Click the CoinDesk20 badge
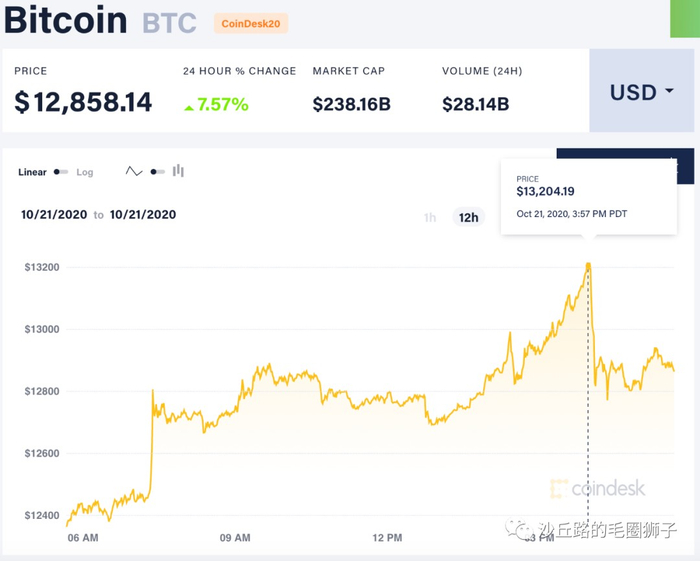Screen dimensions: 700x561 [251, 24]
